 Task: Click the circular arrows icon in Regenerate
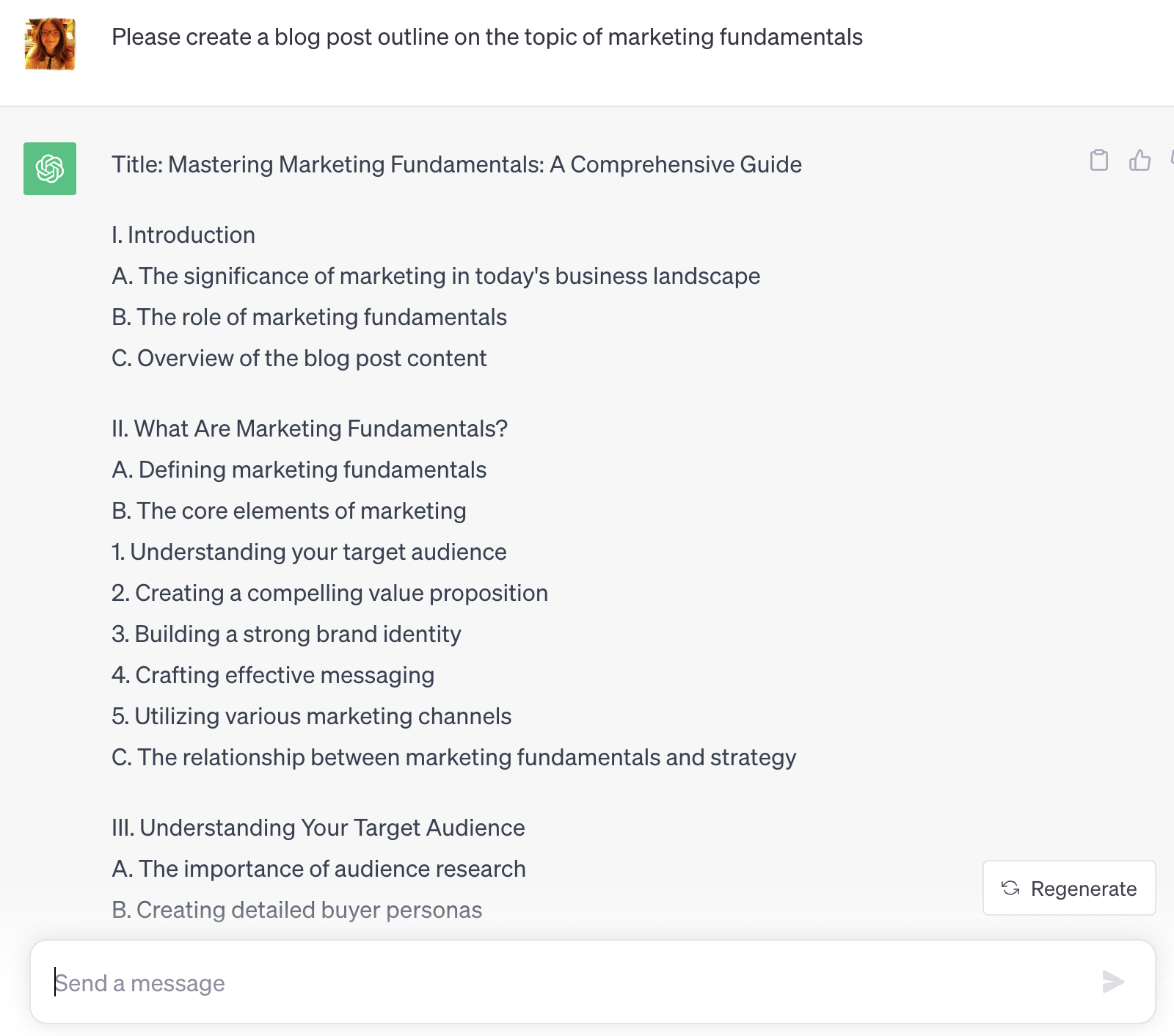(1010, 888)
